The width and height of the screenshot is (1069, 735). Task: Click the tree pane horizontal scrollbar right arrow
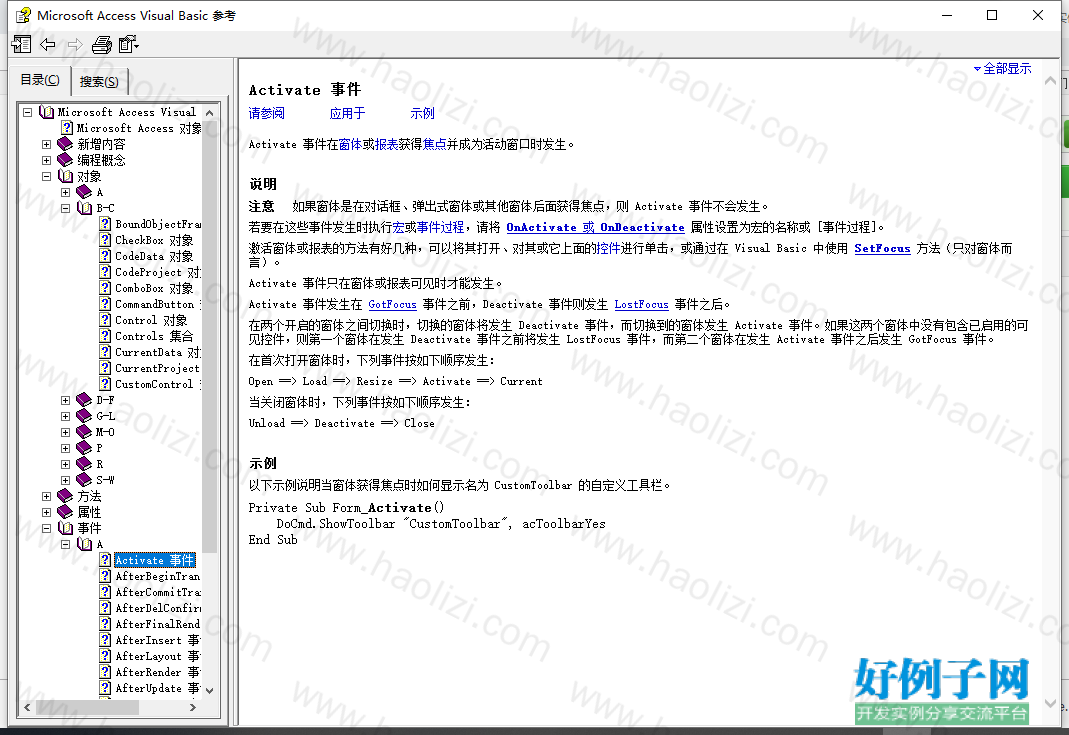(193, 707)
